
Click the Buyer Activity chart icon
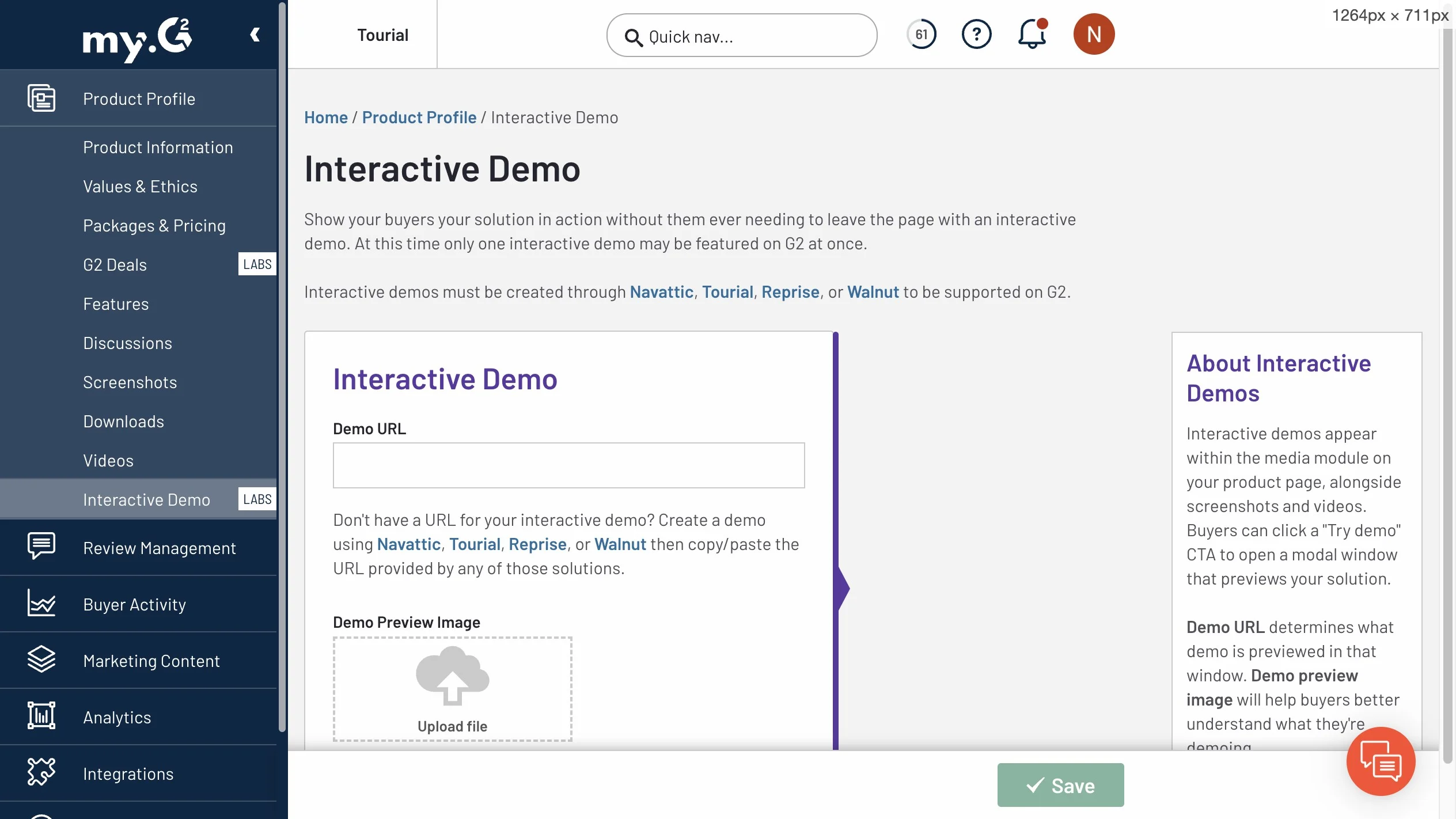point(41,602)
